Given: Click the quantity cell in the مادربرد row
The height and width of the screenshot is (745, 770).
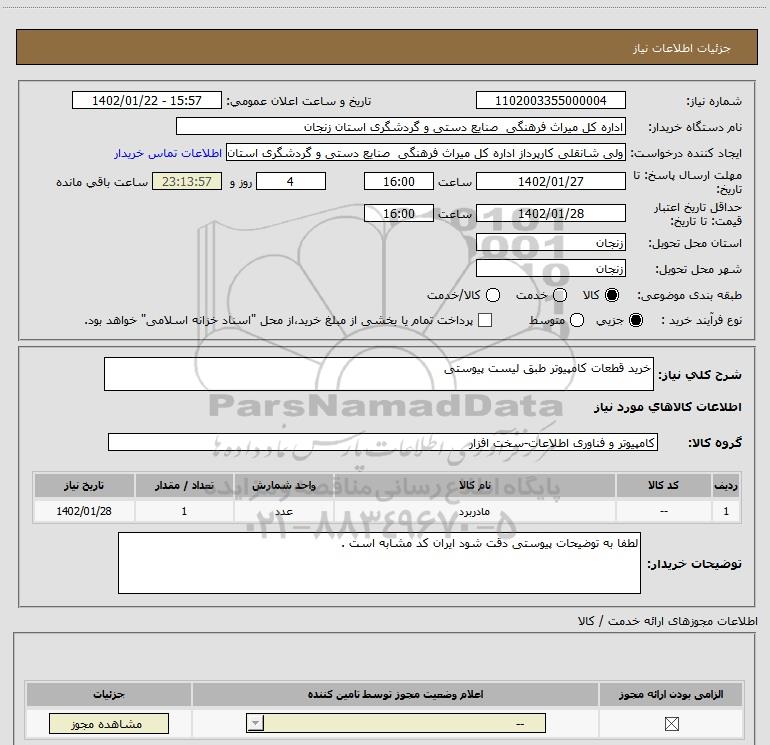Looking at the screenshot, I should pyautogui.click(x=184, y=511).
